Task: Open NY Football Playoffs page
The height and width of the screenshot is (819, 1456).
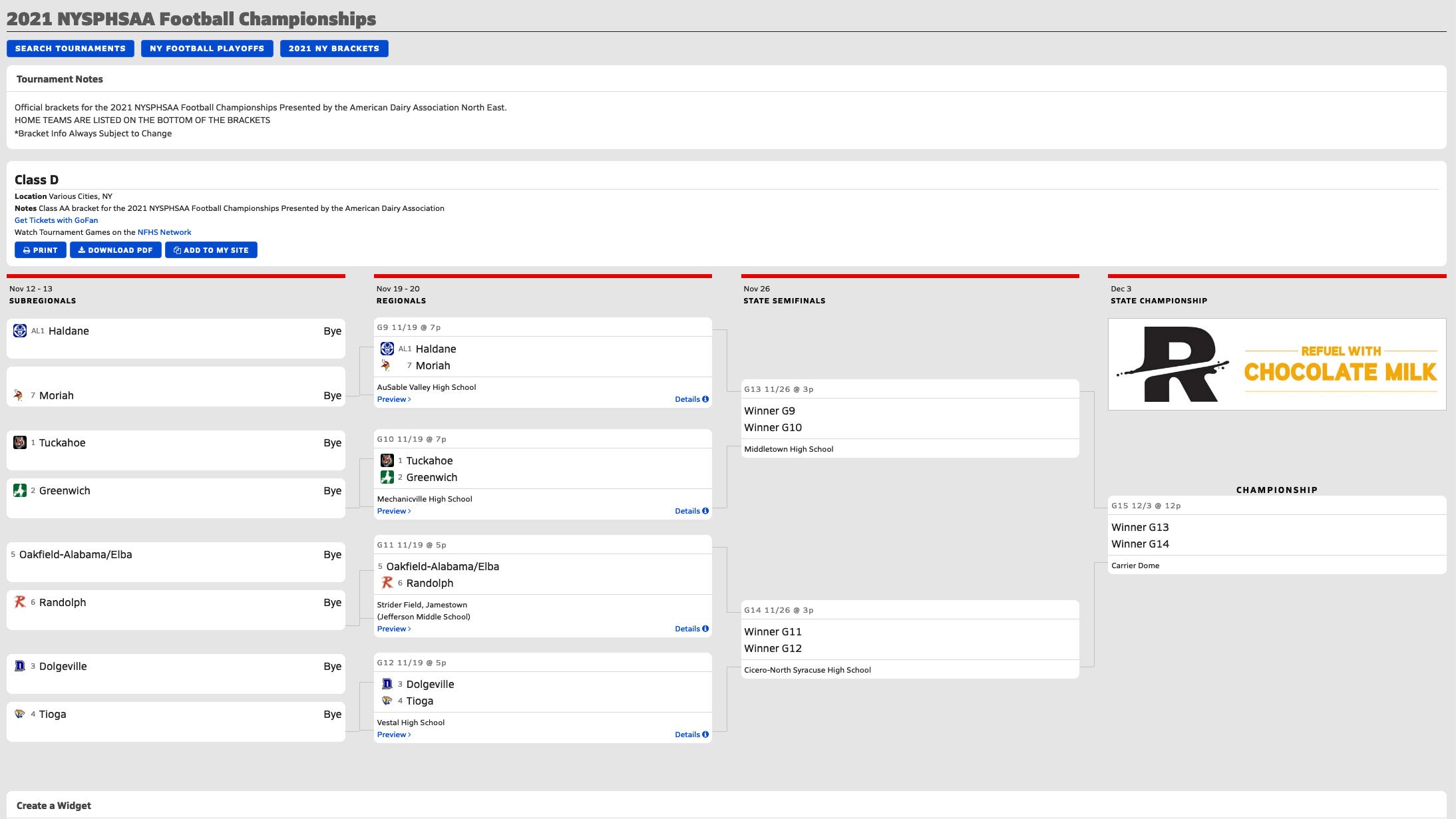Action: [207, 49]
